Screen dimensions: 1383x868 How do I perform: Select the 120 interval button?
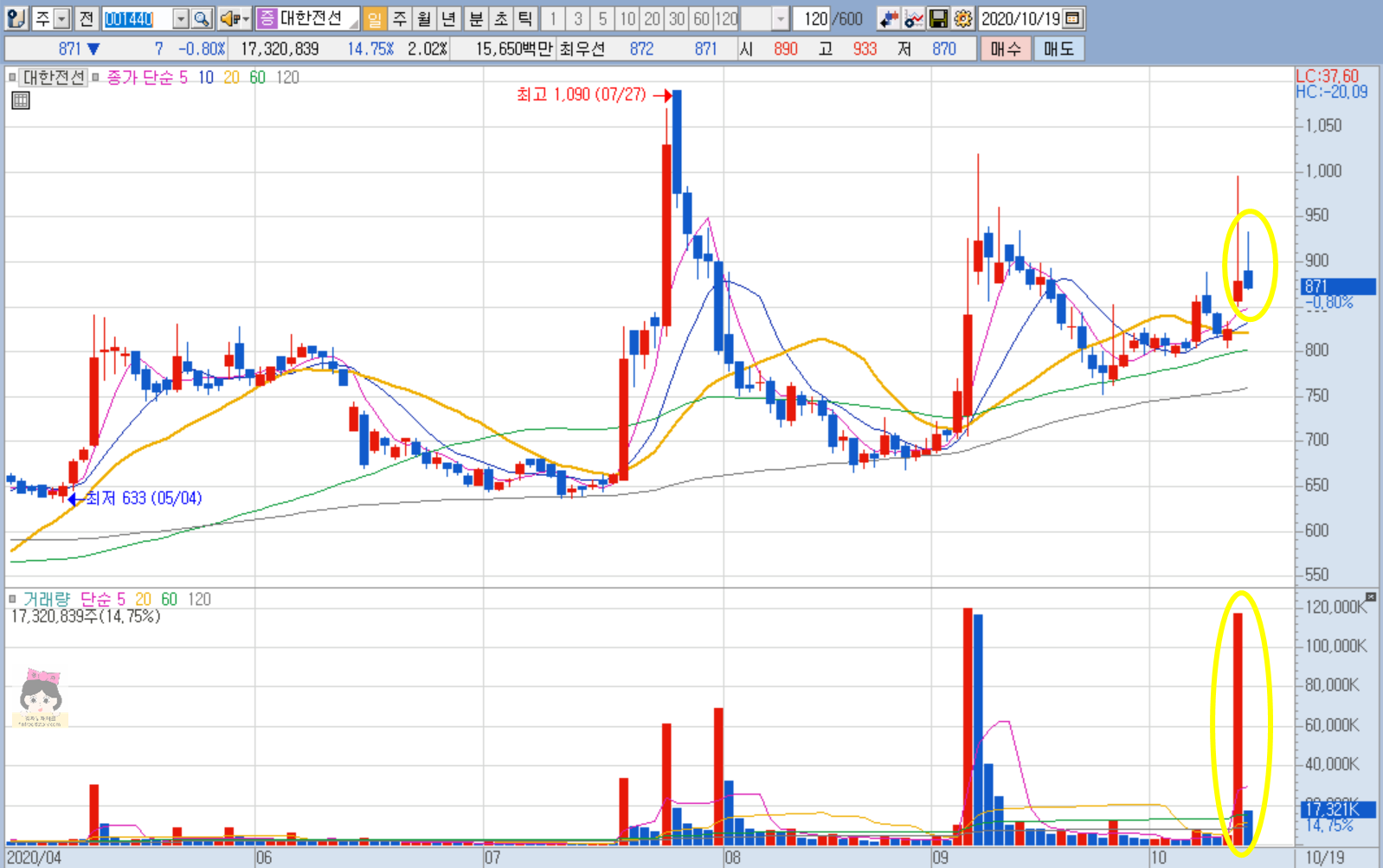tap(726, 18)
